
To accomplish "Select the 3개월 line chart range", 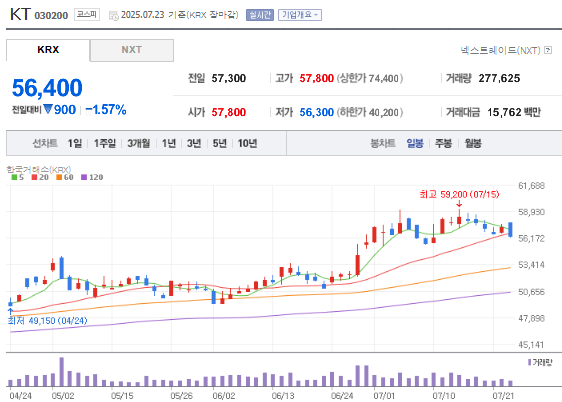I will [139, 143].
